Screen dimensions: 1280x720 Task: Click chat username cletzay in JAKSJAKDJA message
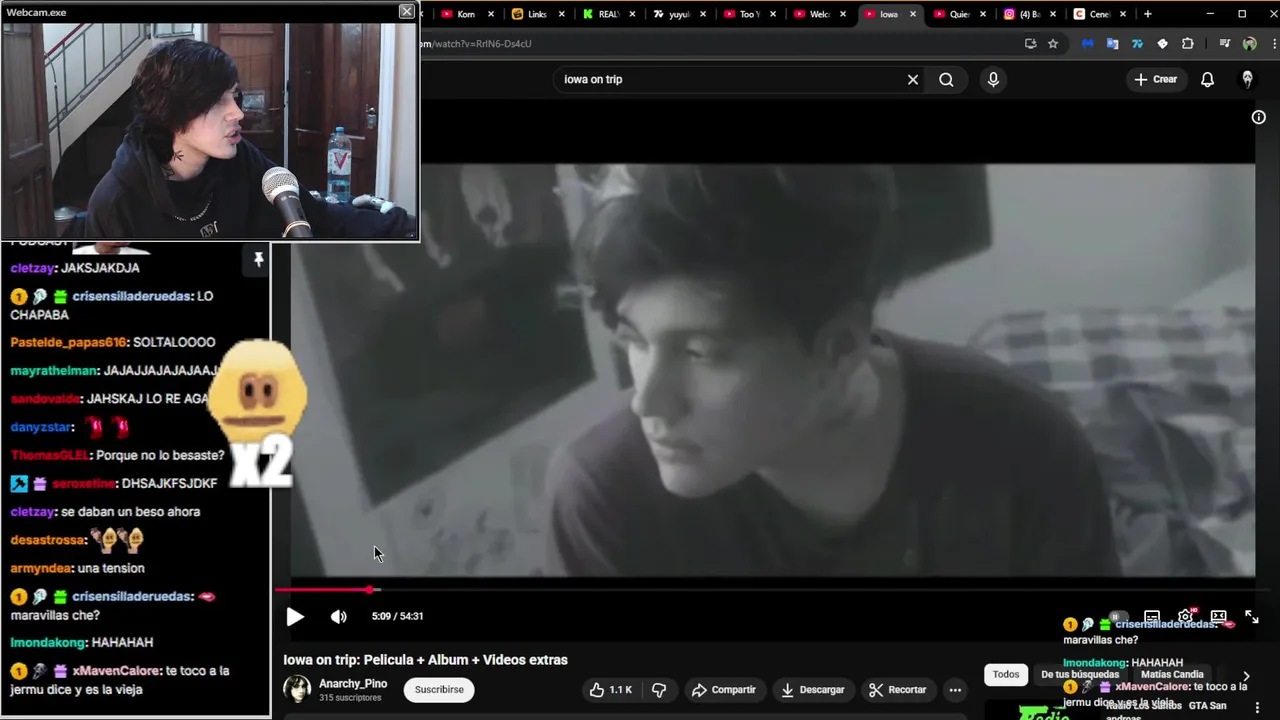coord(32,268)
